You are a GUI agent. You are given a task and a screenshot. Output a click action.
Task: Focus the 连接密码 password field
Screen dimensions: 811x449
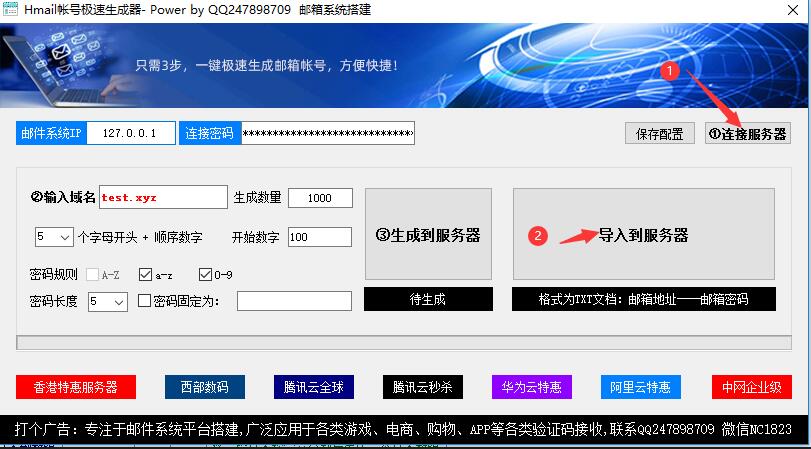327,134
